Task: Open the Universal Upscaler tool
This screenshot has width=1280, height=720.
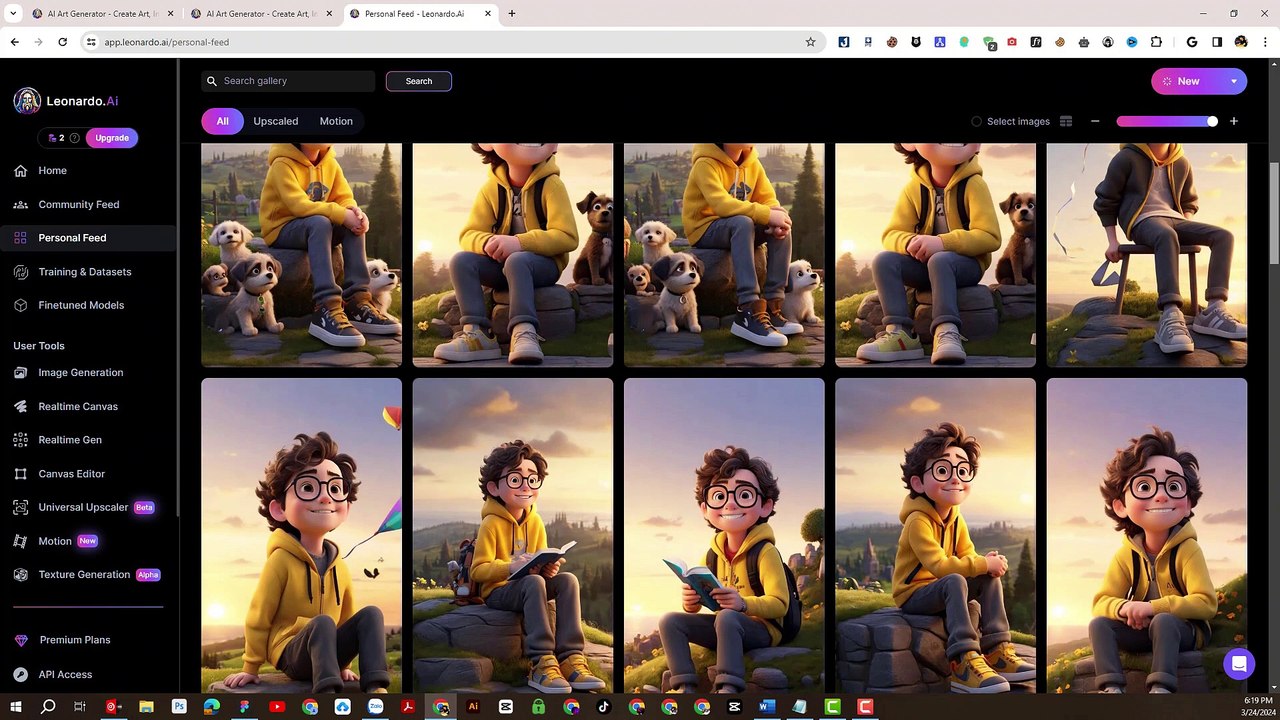Action: pyautogui.click(x=83, y=507)
